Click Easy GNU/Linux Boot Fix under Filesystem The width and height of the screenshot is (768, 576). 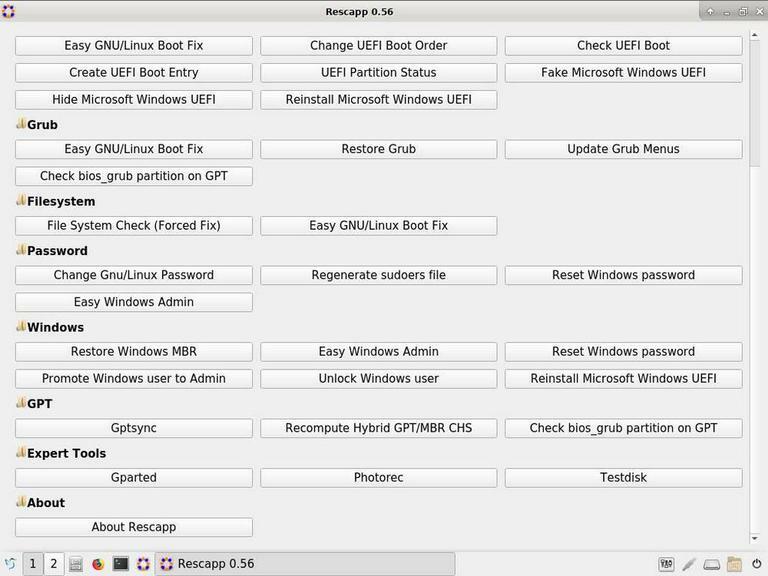click(379, 225)
